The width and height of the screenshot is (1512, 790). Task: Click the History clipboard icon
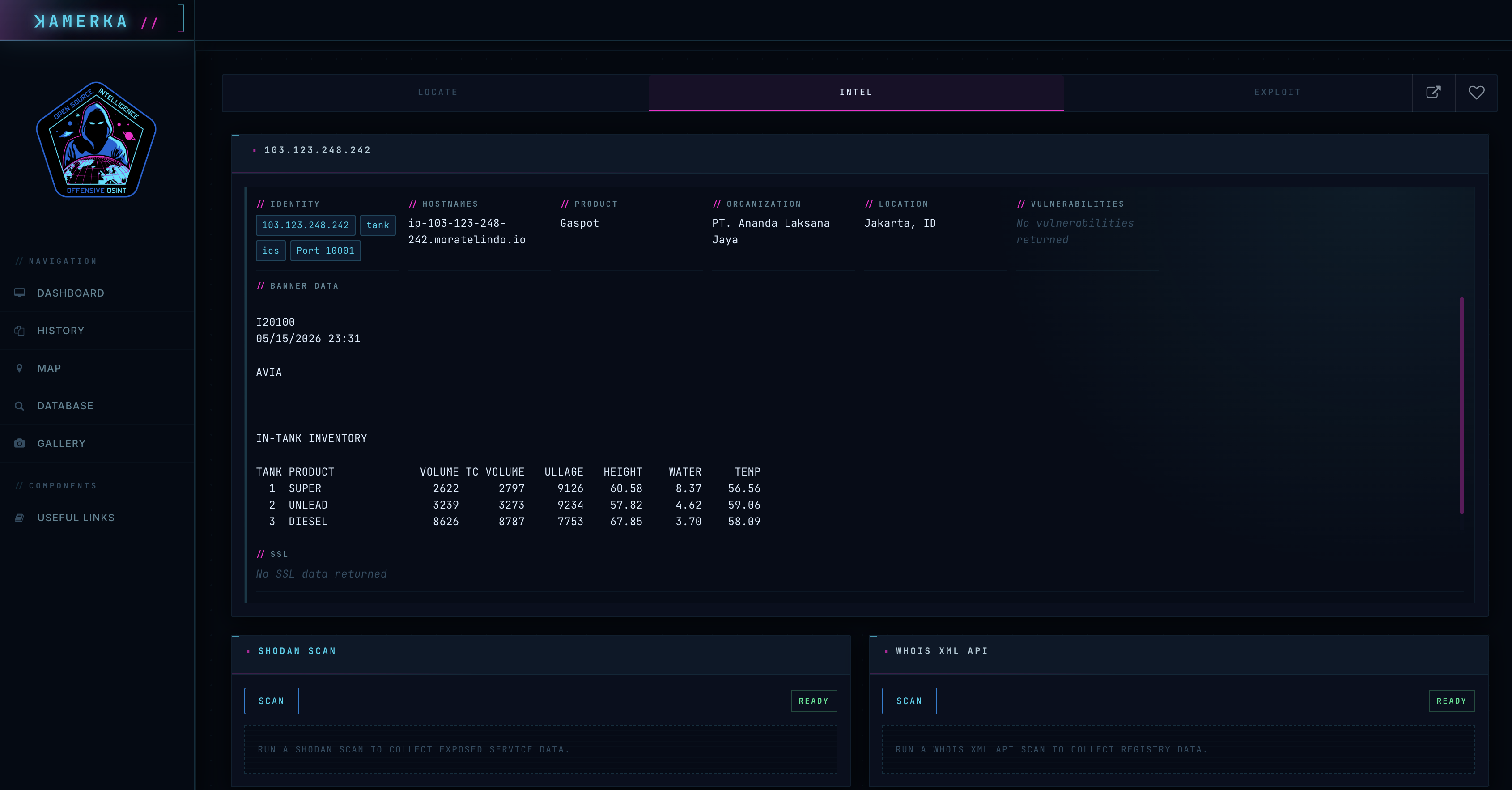[19, 331]
